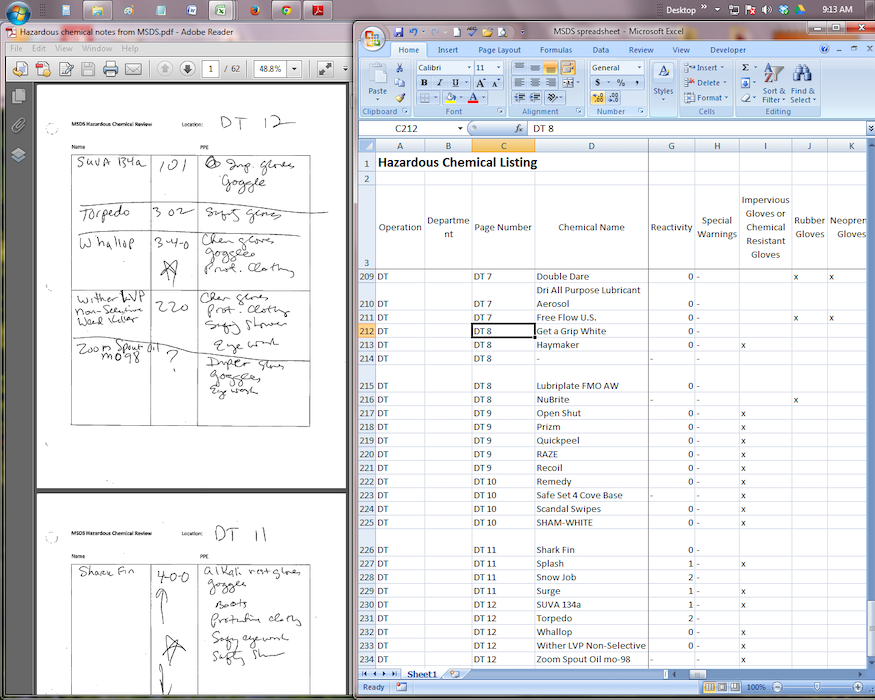Click the AutoSum sigma icon

(745, 68)
